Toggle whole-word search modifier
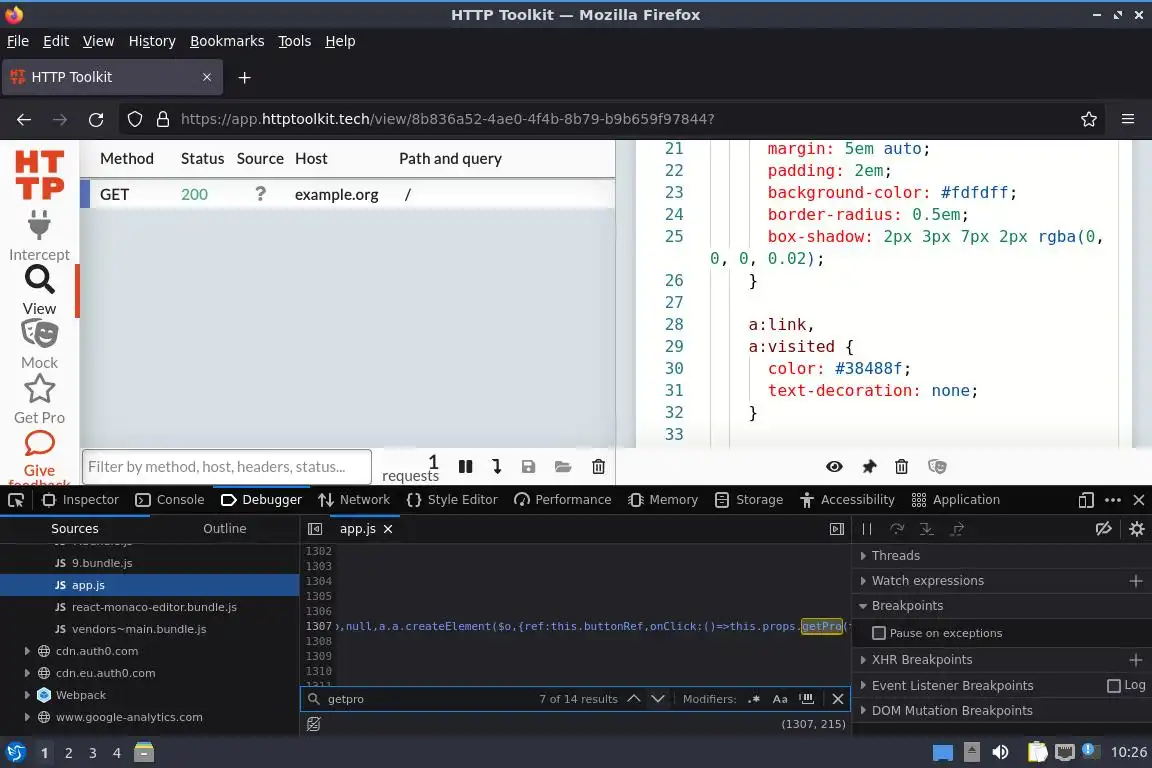This screenshot has height=768, width=1152. (x=807, y=699)
